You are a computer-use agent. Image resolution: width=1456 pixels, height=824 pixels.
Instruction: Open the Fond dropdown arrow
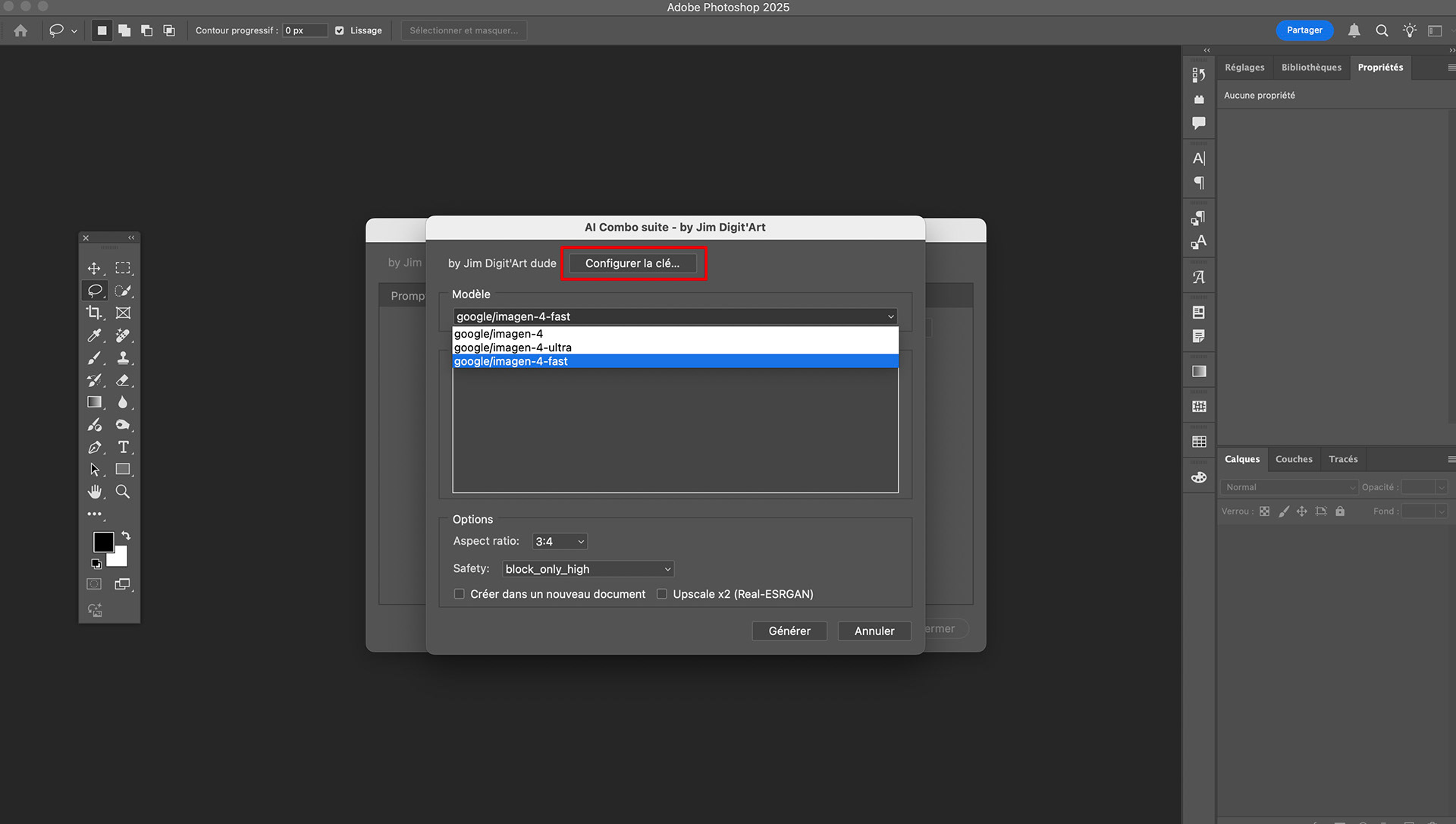pyautogui.click(x=1442, y=511)
